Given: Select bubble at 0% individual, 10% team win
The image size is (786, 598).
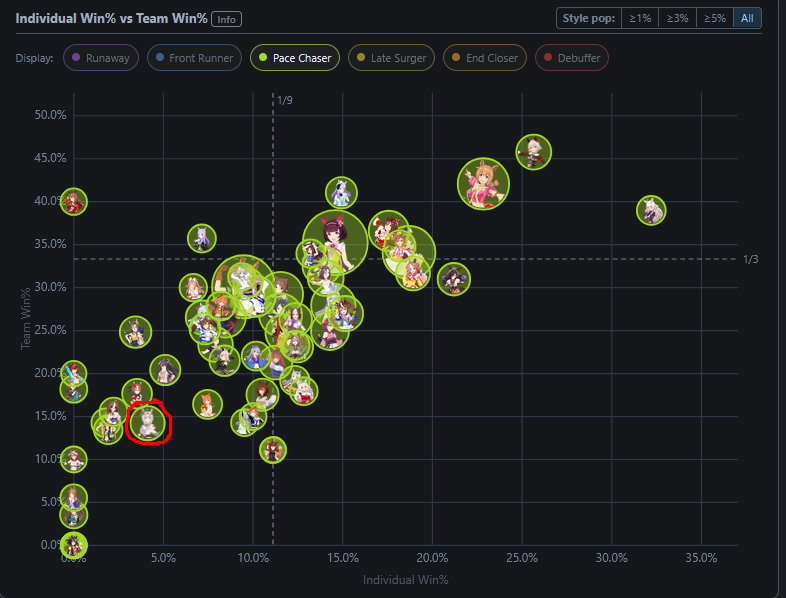Looking at the screenshot, I should [74, 459].
